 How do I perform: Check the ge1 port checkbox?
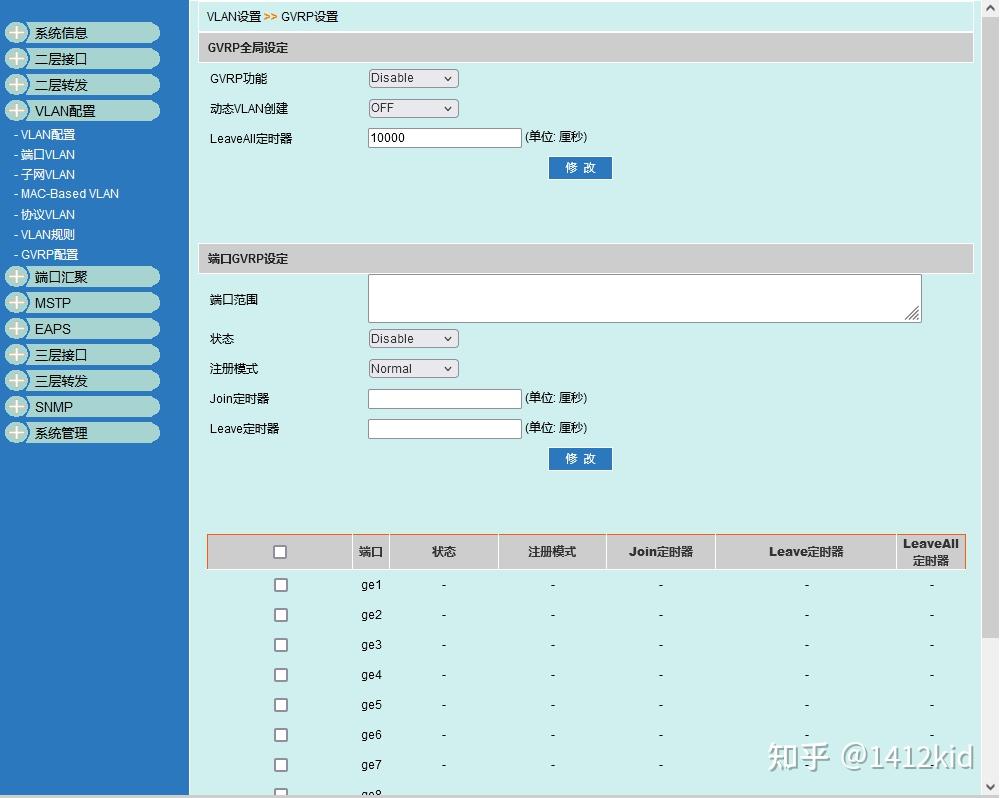pos(280,585)
